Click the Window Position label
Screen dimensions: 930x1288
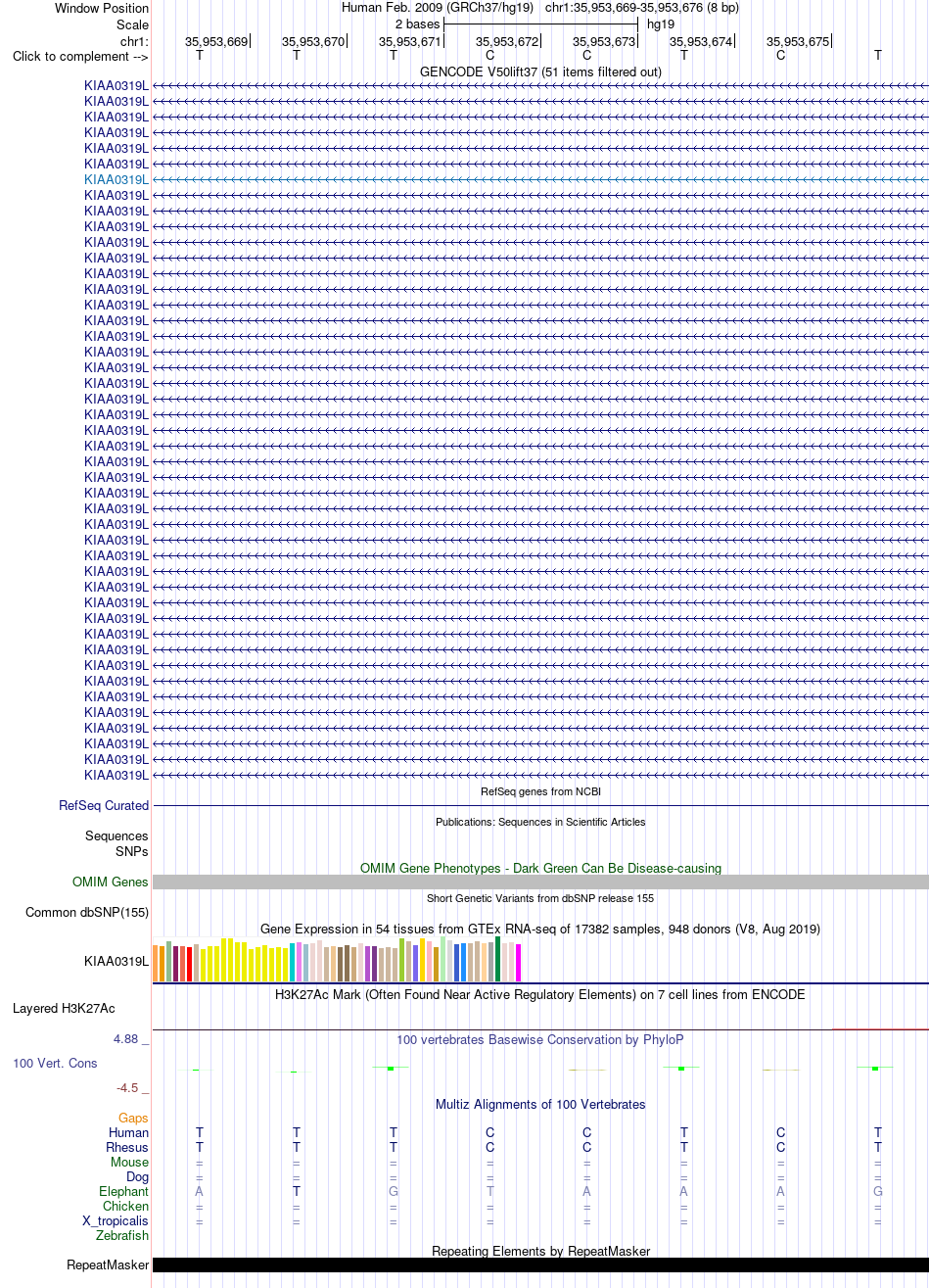pos(102,8)
